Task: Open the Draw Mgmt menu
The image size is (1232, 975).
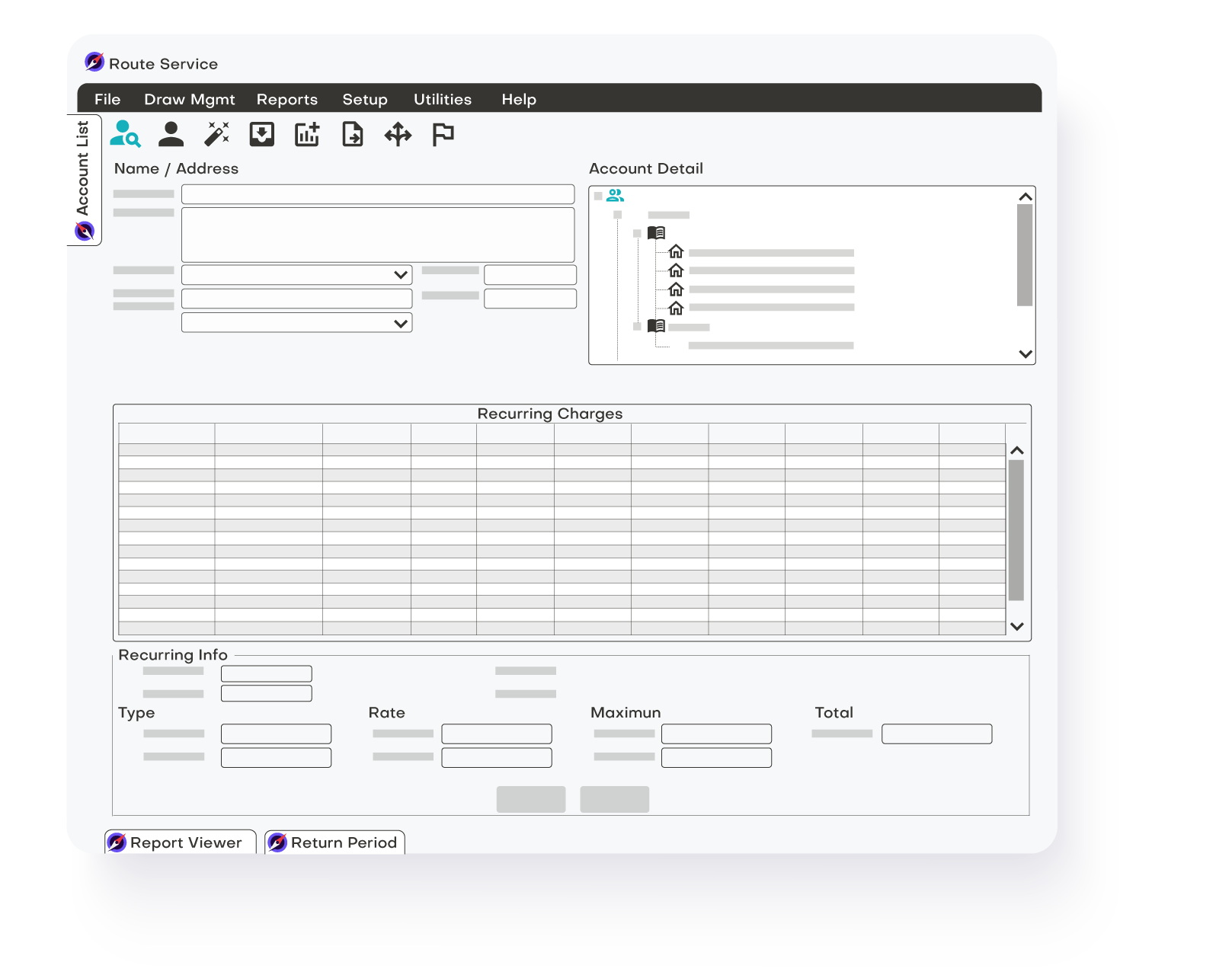Action: (x=189, y=99)
